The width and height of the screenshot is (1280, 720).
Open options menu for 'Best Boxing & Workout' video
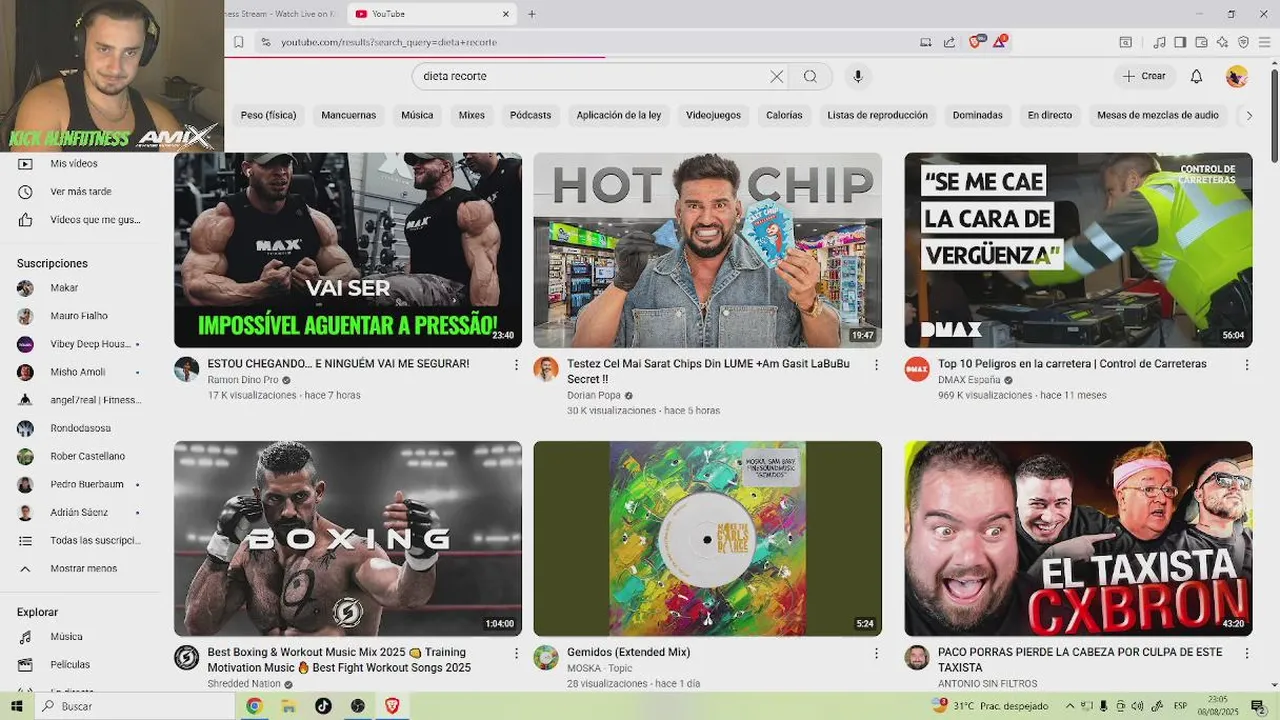516,653
